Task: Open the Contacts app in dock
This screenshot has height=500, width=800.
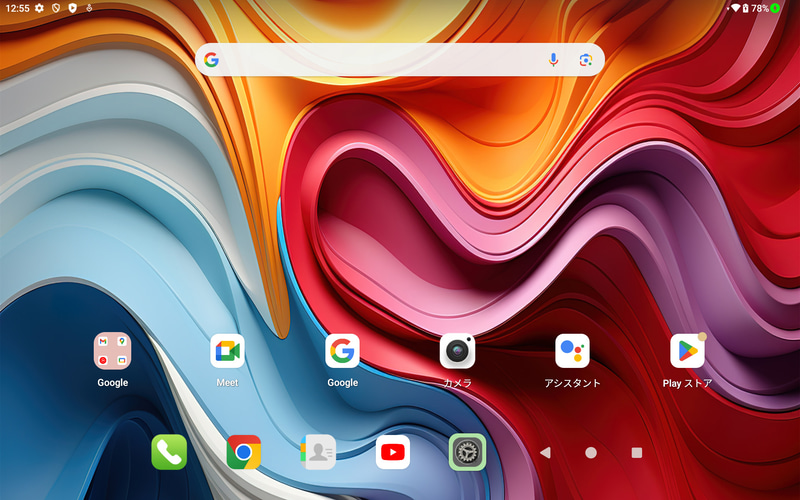Action: point(318,452)
